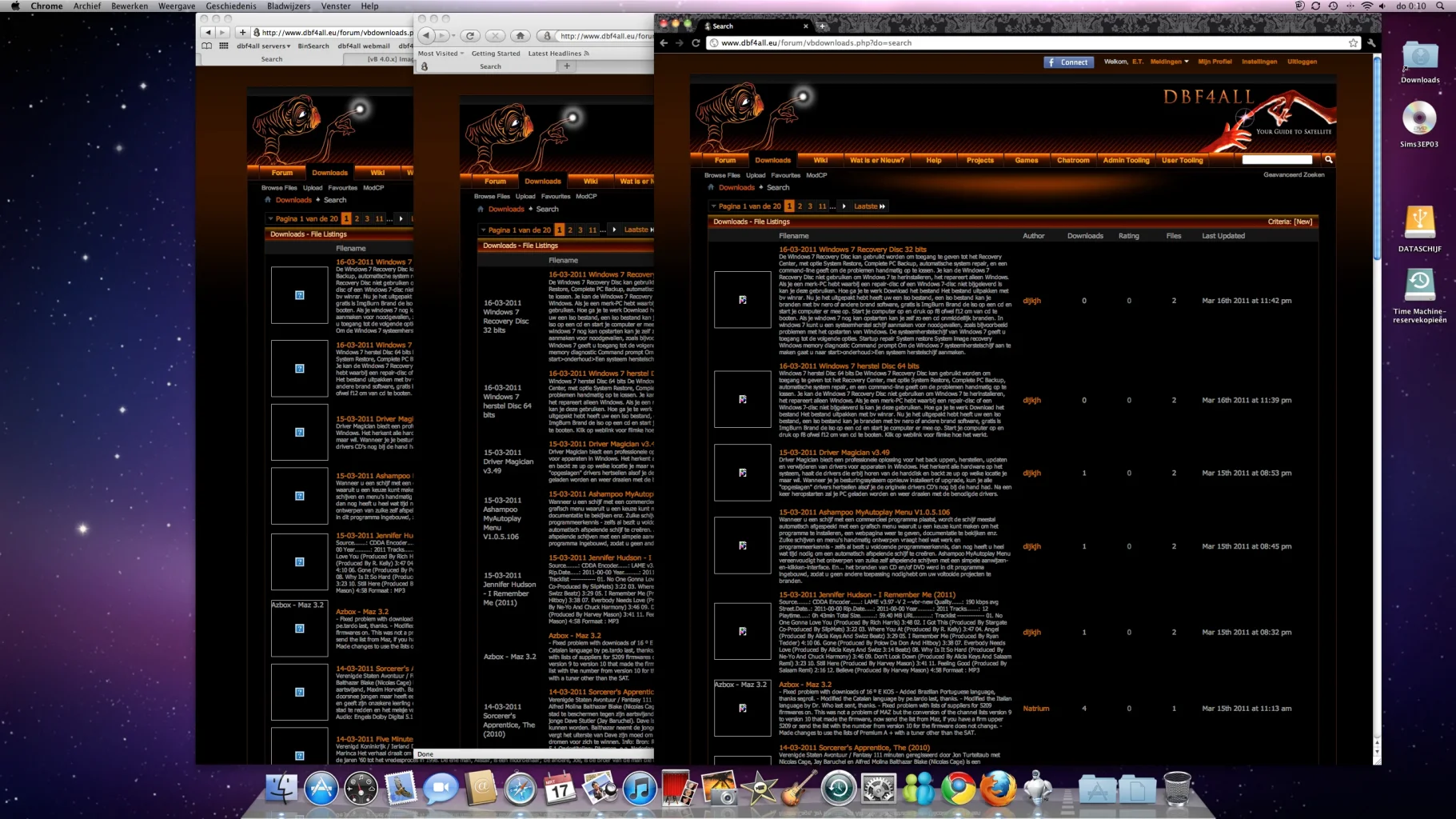Click the Chrome reload page icon
1456x819 pixels.
(x=696, y=43)
